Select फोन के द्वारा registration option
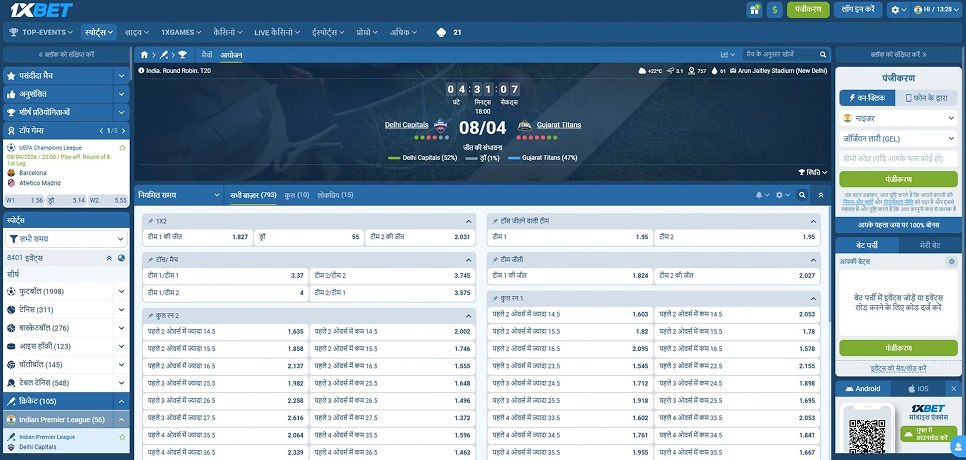966x460 pixels. (927, 97)
